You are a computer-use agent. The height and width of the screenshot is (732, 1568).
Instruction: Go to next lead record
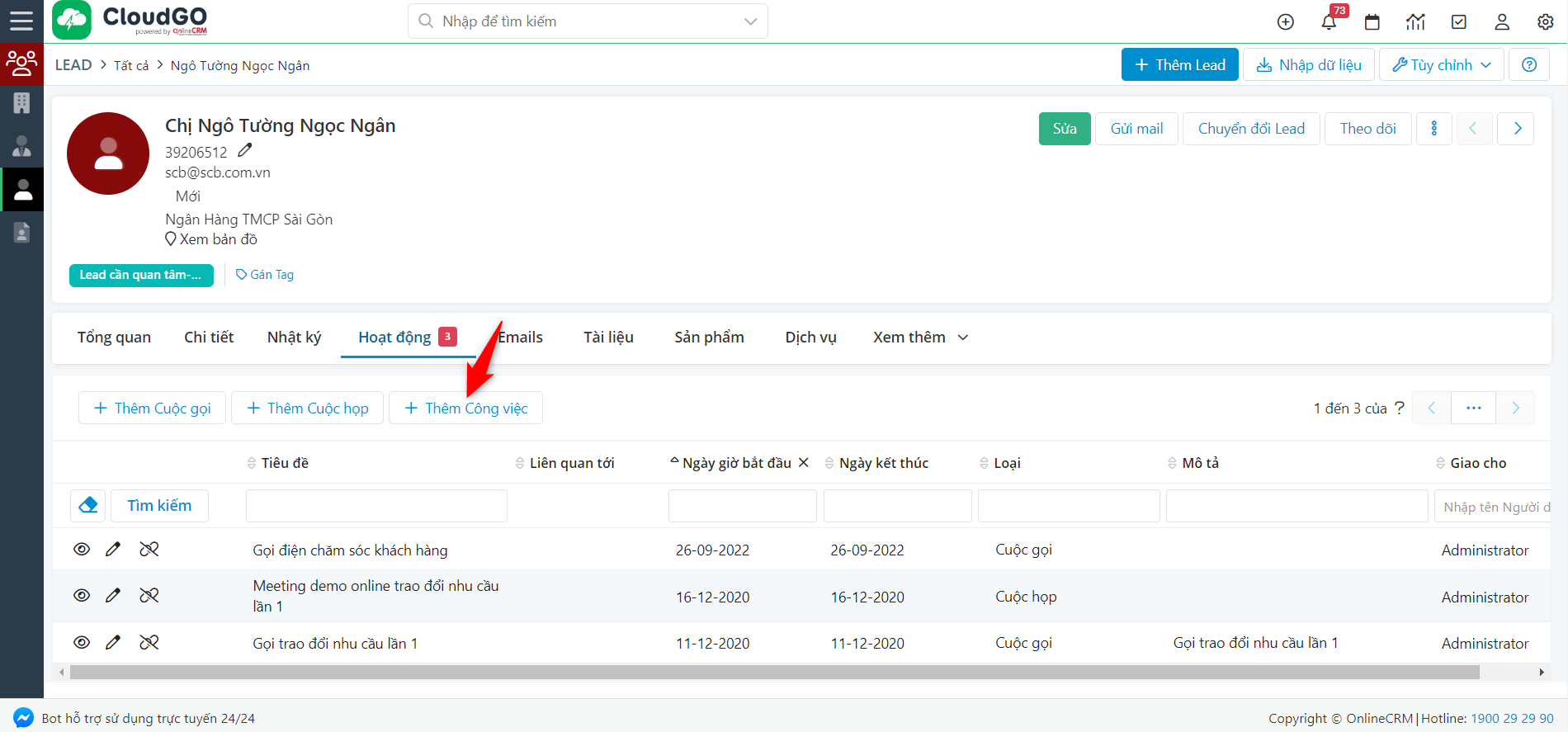point(1517,128)
